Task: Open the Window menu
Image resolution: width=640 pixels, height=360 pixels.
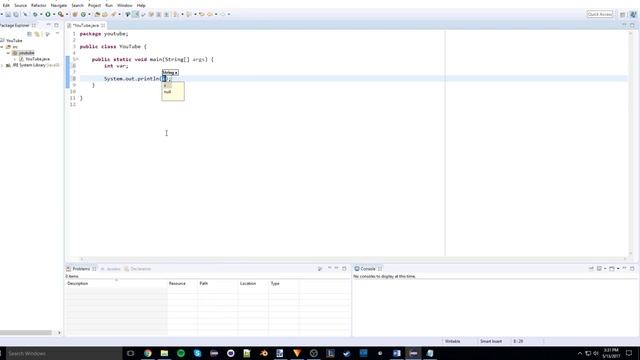Action: [124, 5]
